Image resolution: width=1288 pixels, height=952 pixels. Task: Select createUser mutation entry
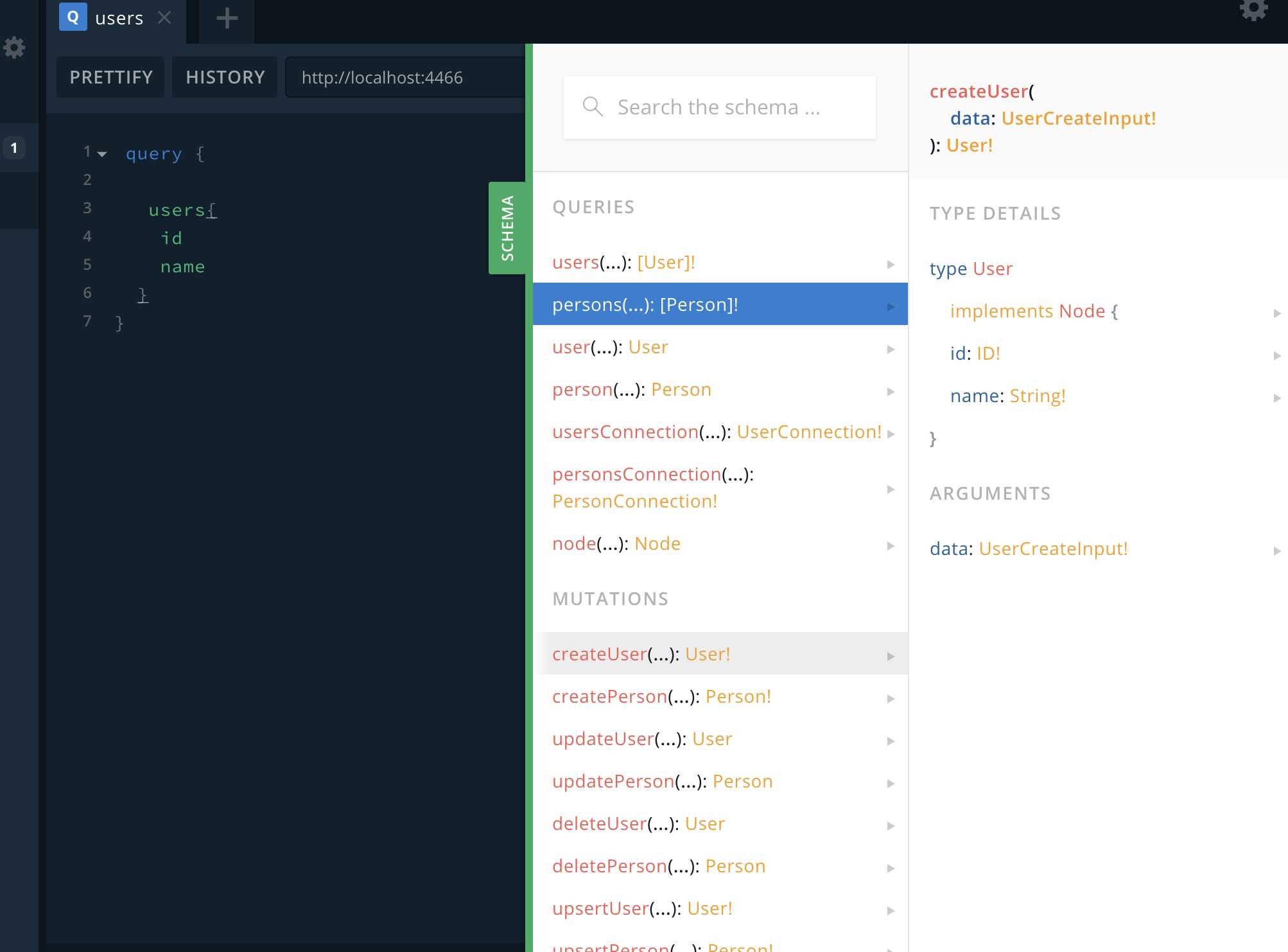pos(720,653)
